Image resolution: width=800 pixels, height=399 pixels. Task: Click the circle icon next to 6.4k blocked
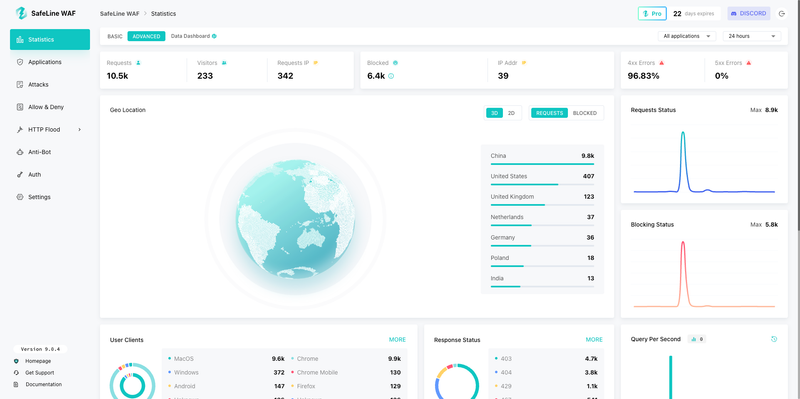coord(391,76)
